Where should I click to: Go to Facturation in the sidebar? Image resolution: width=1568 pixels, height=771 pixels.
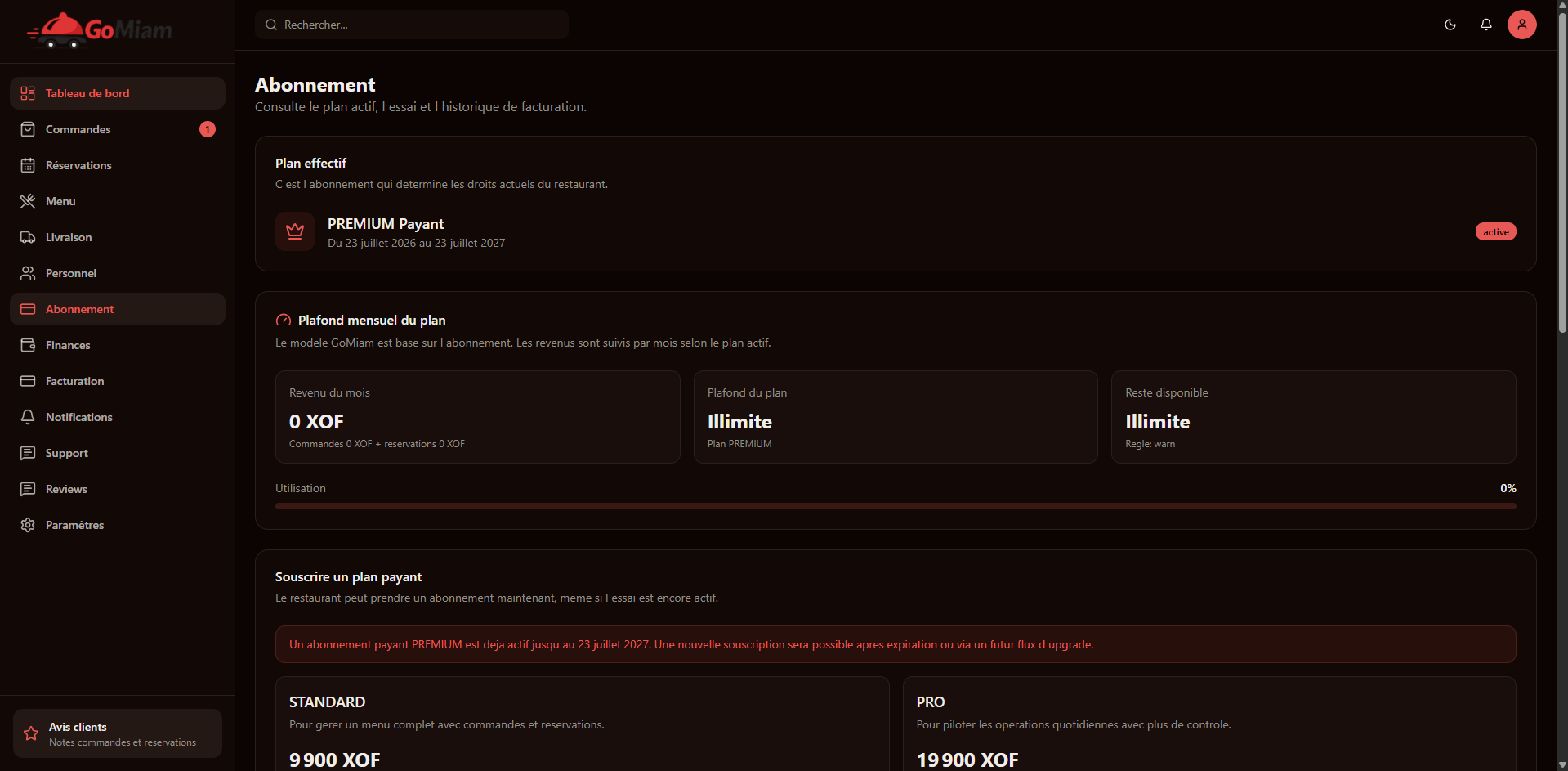click(118, 381)
